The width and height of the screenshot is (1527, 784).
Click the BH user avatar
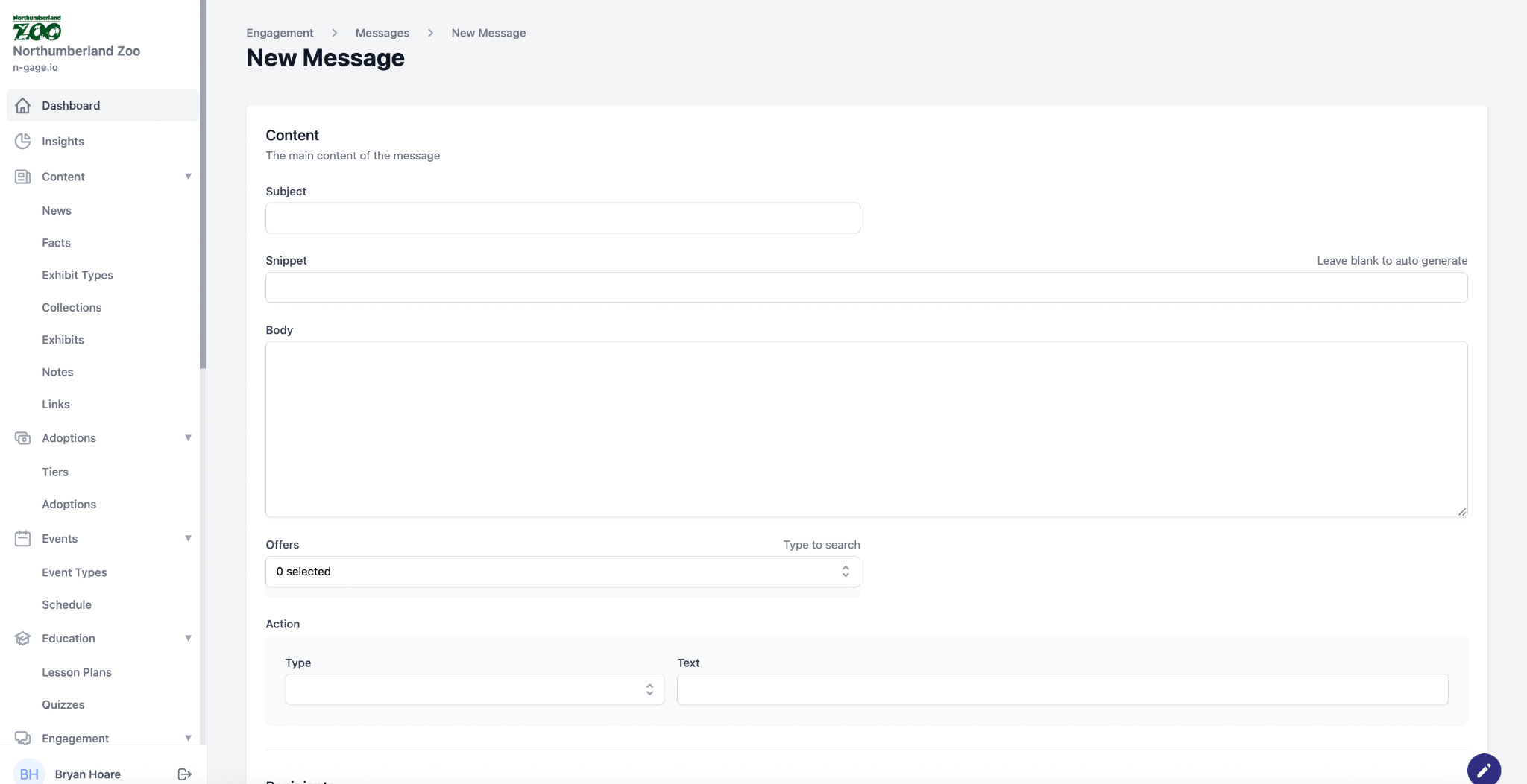click(29, 774)
